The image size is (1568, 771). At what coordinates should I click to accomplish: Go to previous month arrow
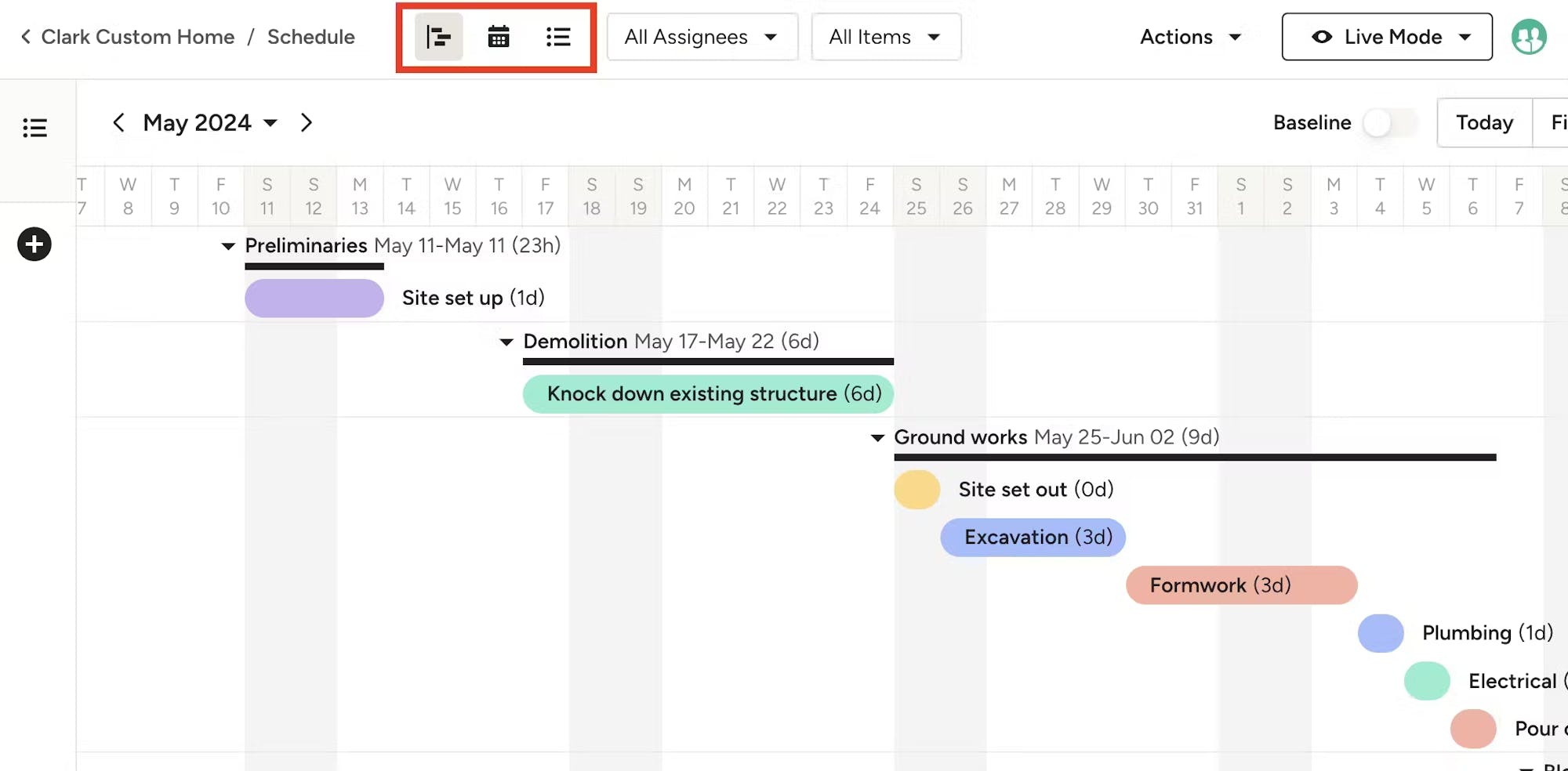coord(118,123)
